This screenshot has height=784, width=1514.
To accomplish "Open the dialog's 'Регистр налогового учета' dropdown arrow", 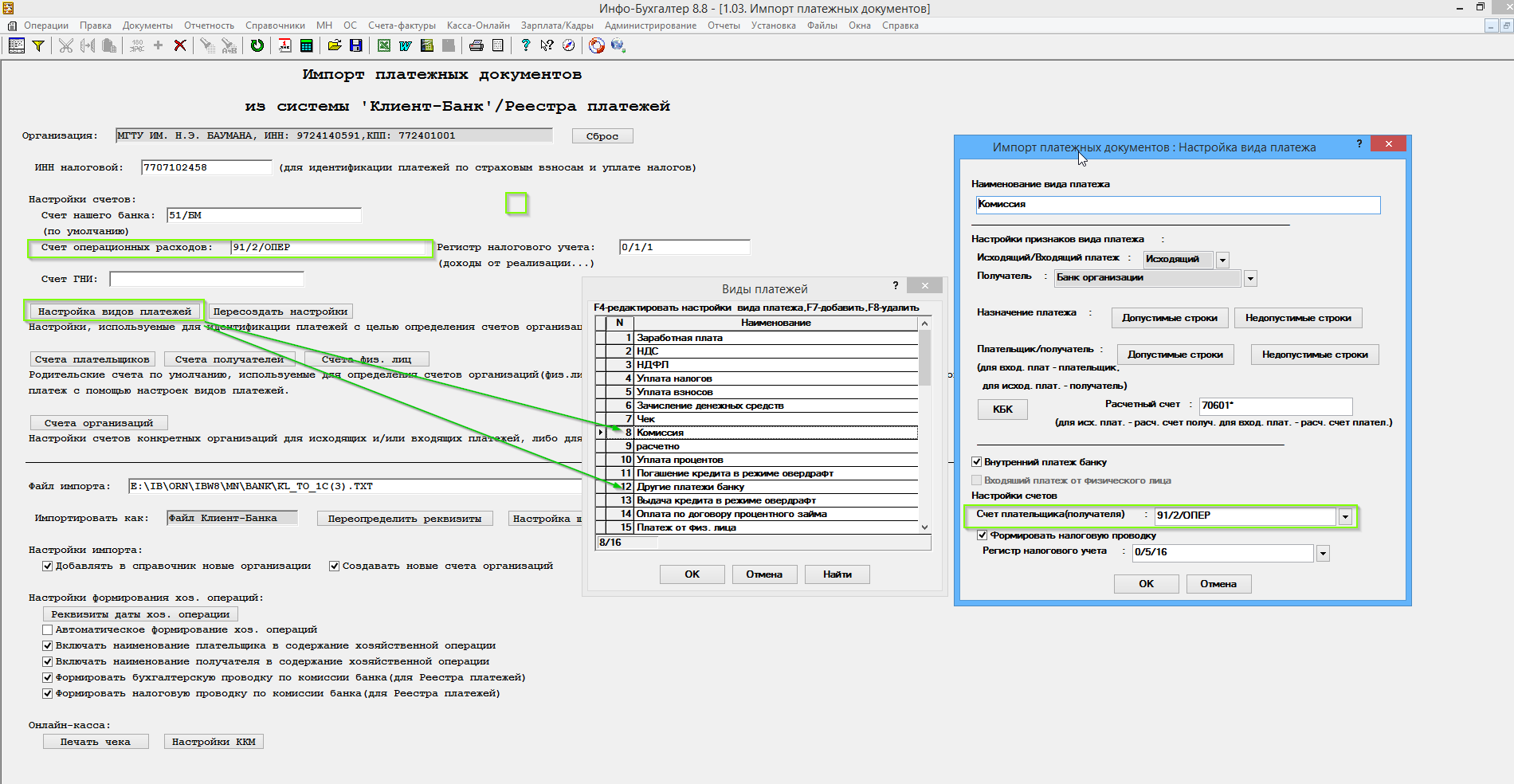I will tap(1323, 553).
